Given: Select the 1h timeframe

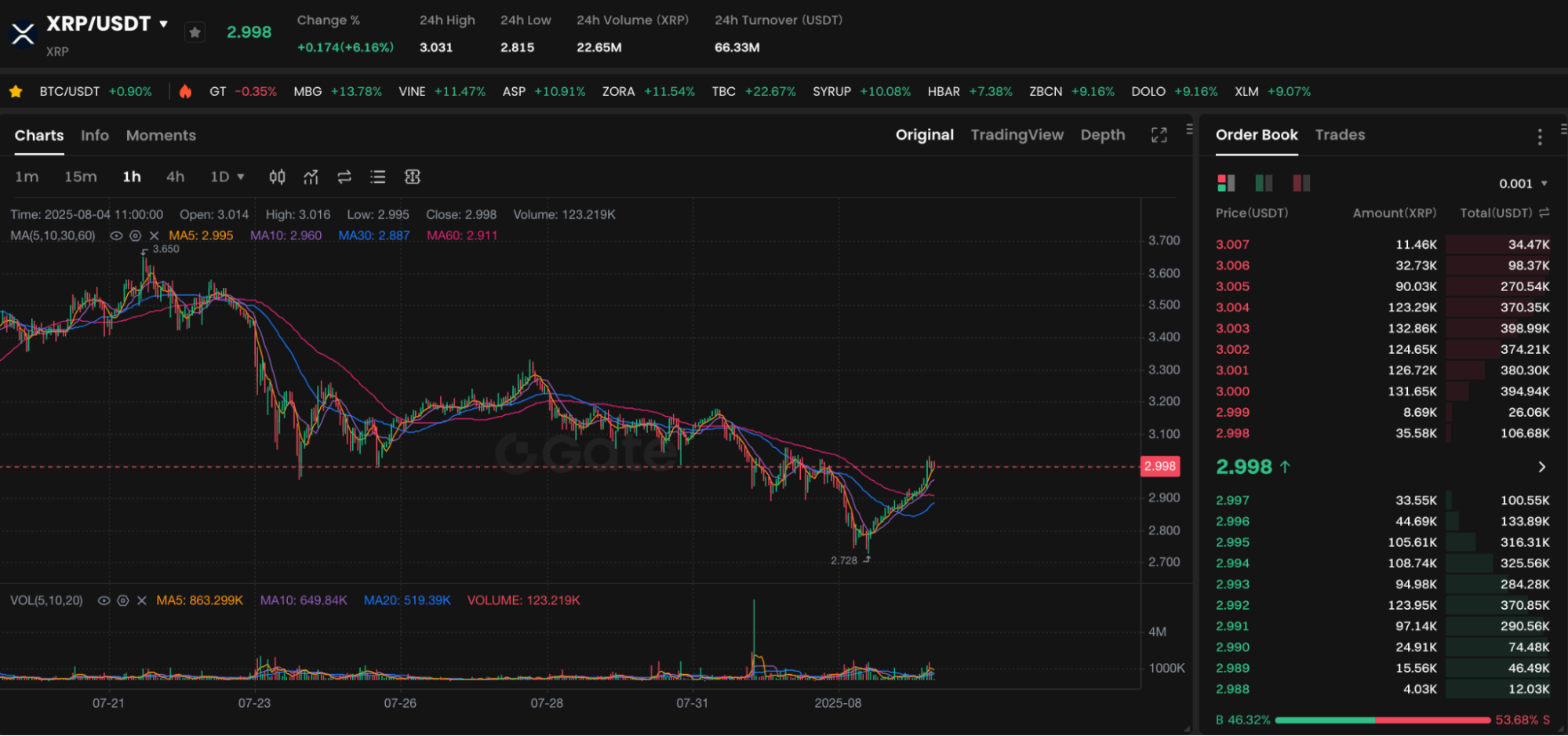Looking at the screenshot, I should [x=132, y=177].
